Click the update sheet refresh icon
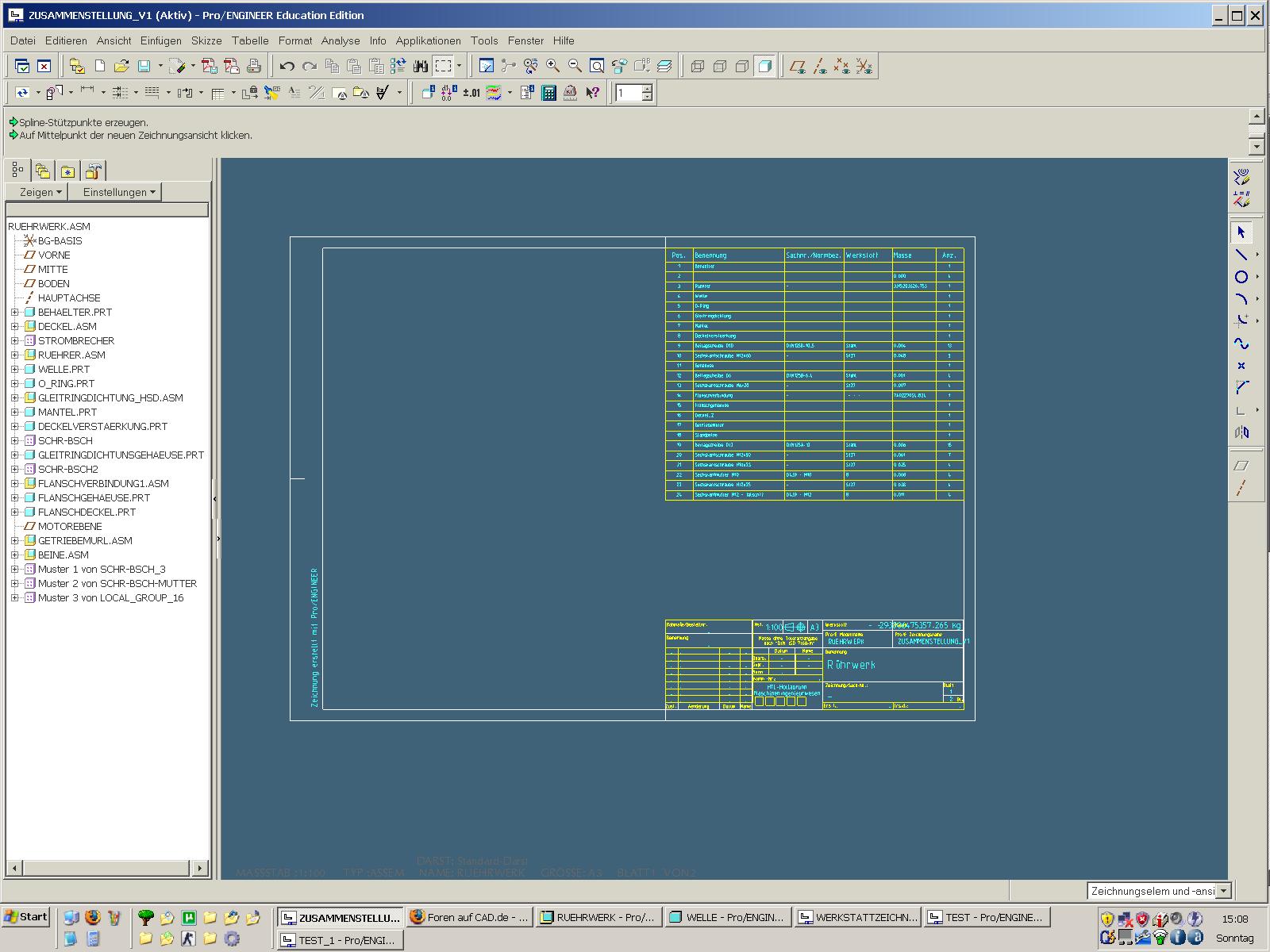This screenshot has width=1270, height=952. (22, 93)
